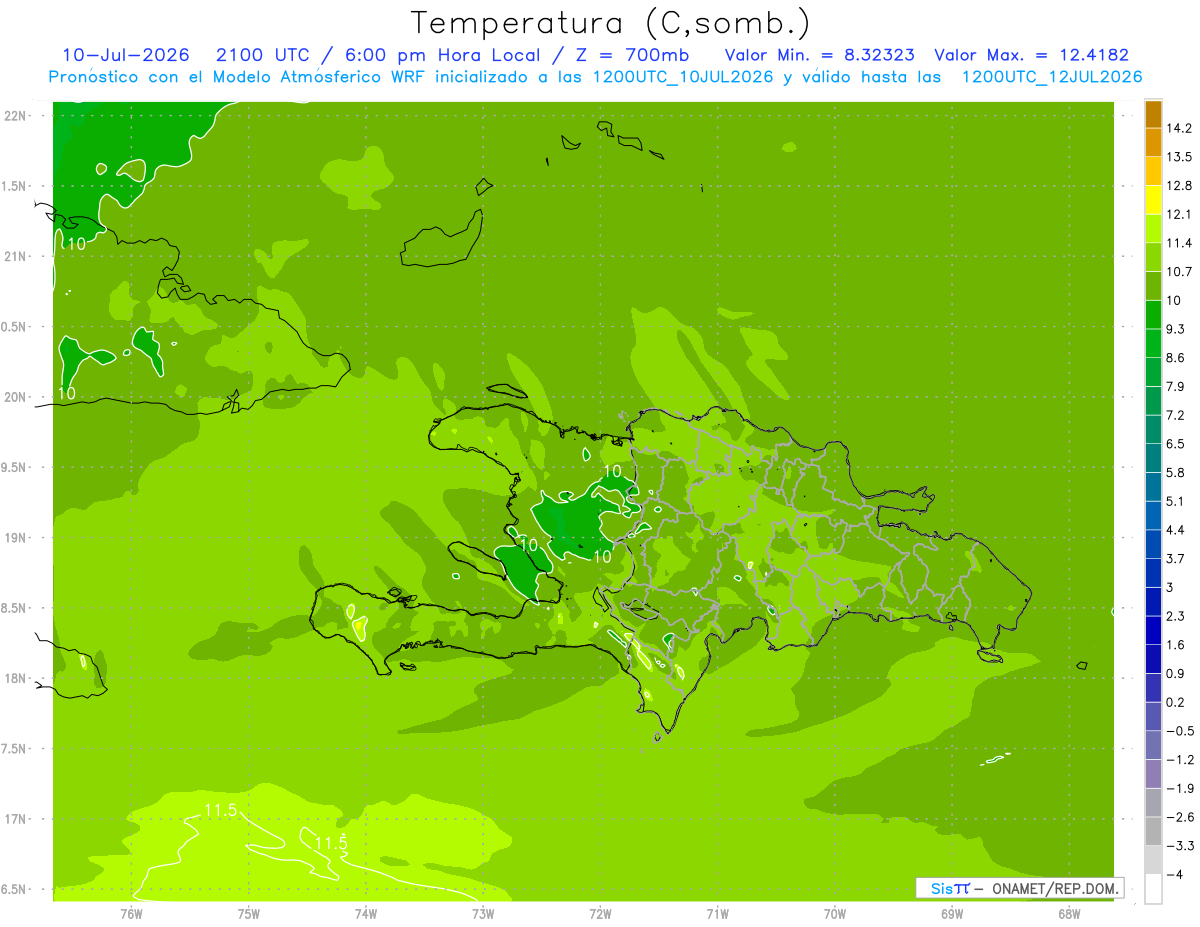The image size is (1200, 927).
Task: Click the '2100 UTC' time text
Action: pyautogui.click(x=261, y=55)
